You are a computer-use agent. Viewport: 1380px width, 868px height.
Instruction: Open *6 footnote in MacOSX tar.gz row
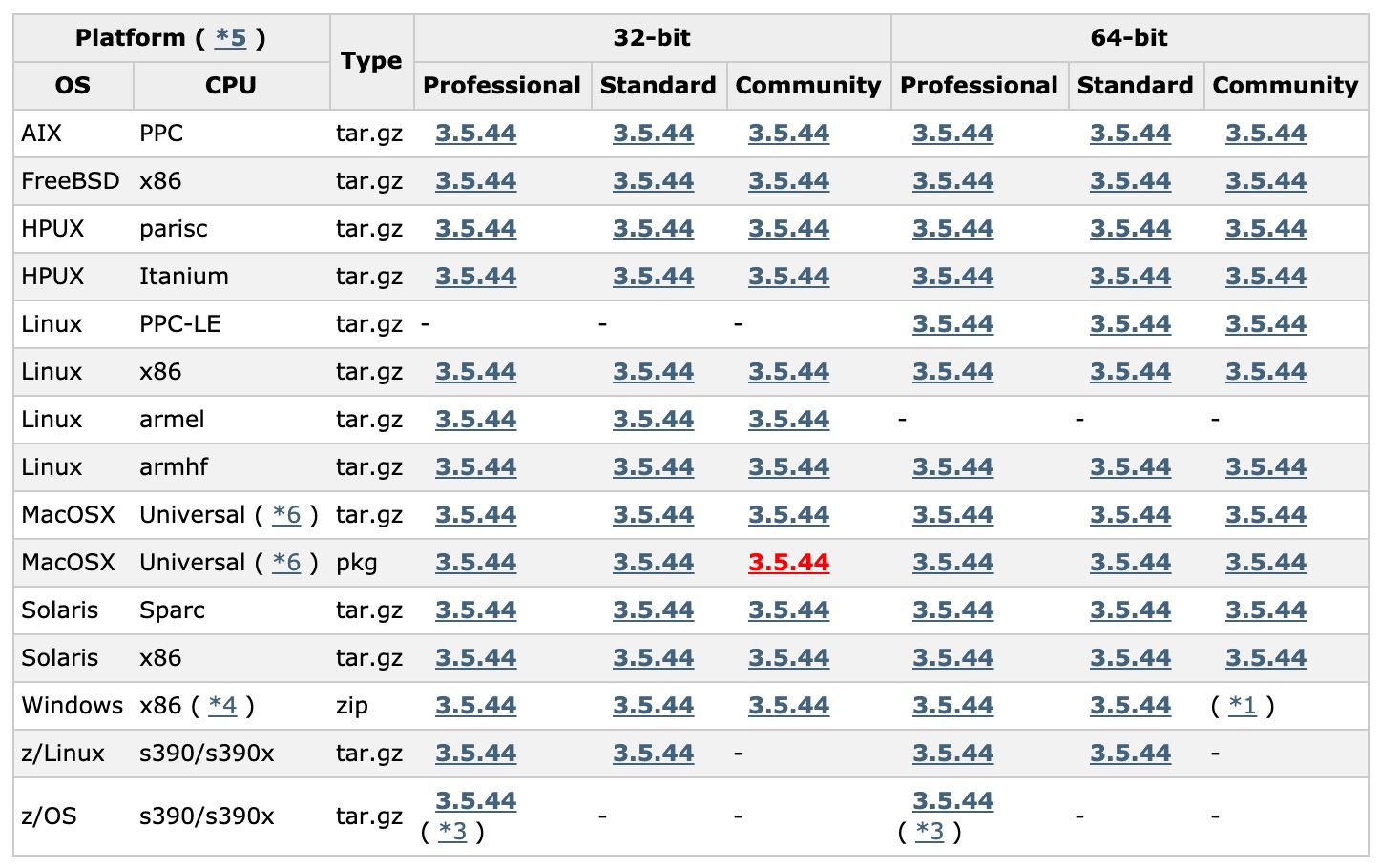coord(286,515)
